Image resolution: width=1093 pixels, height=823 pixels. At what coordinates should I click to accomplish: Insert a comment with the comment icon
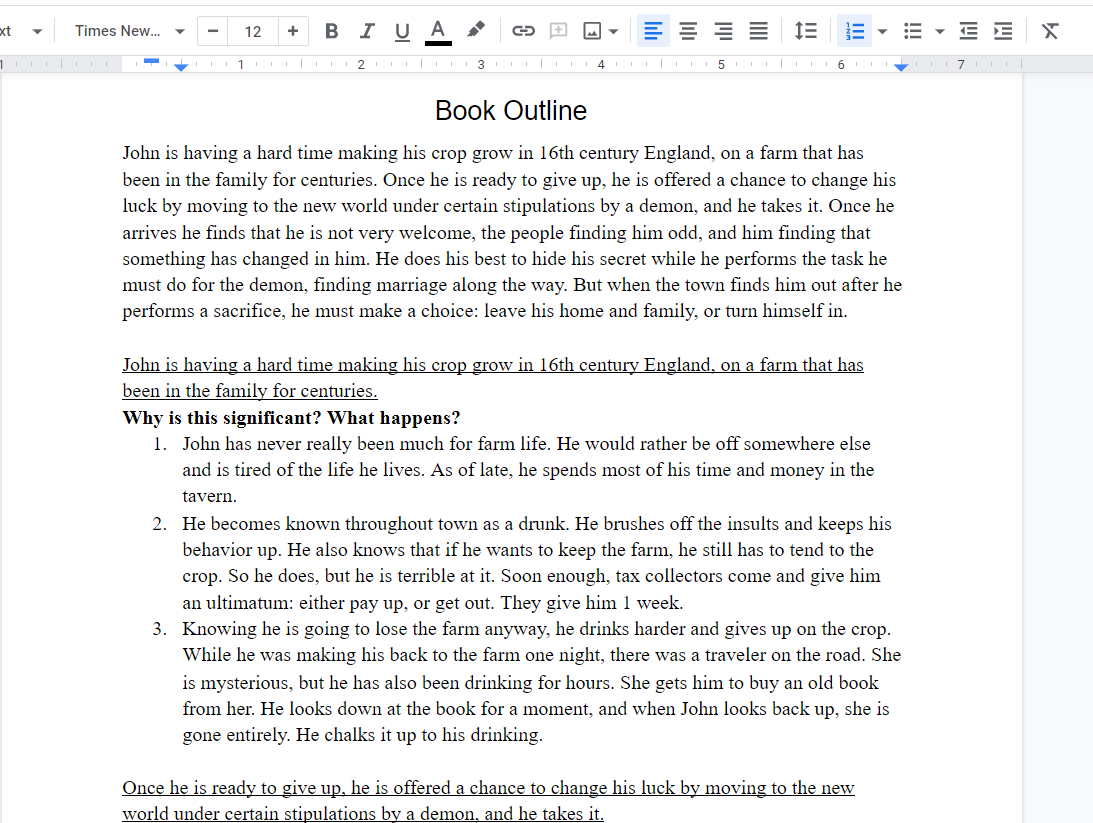558,31
